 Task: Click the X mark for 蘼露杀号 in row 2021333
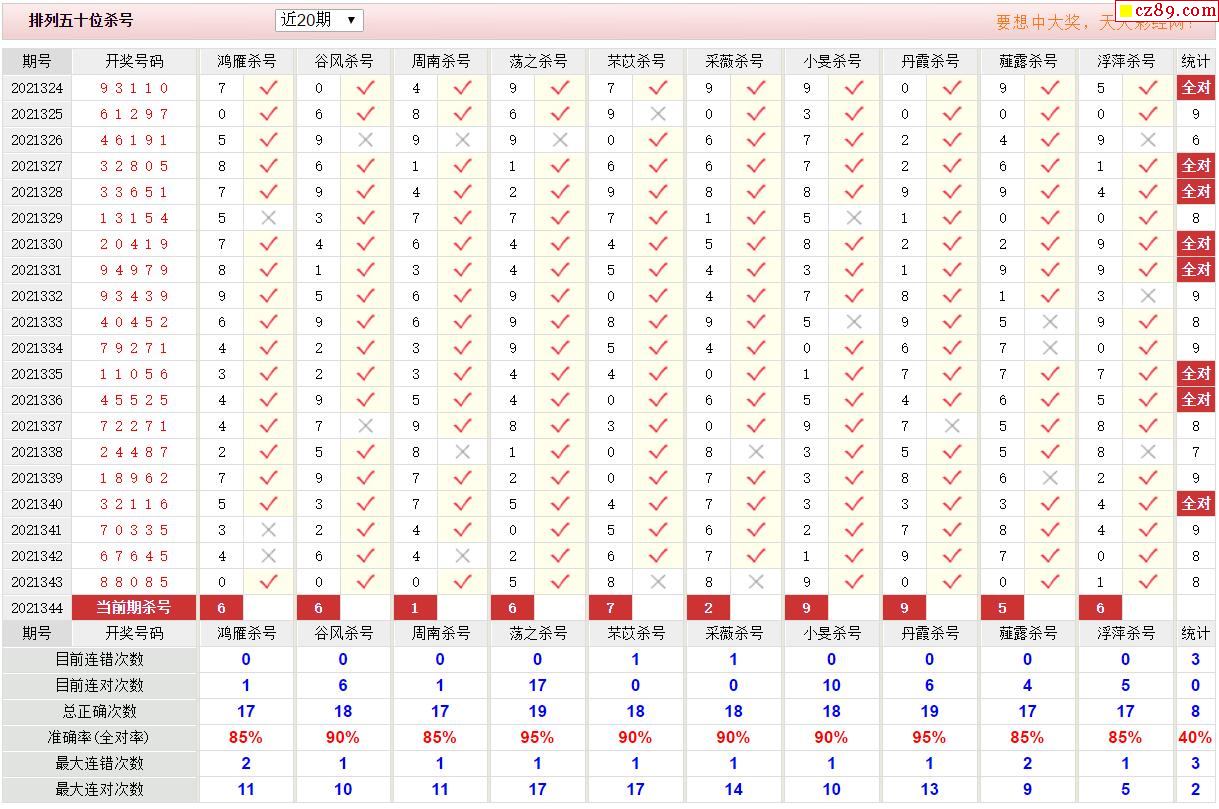1049,322
